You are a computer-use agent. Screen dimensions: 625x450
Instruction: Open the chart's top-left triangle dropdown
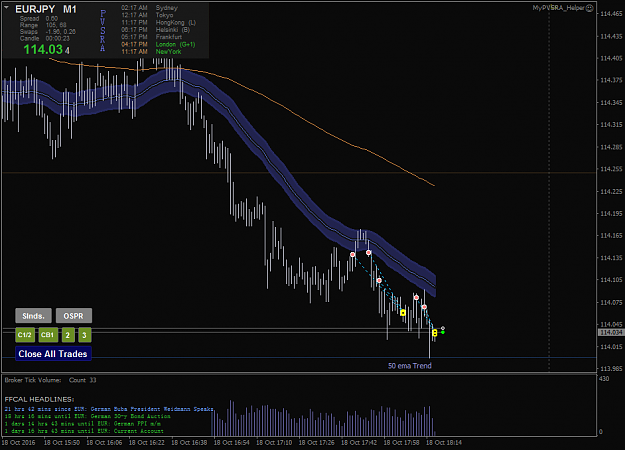point(6,7)
